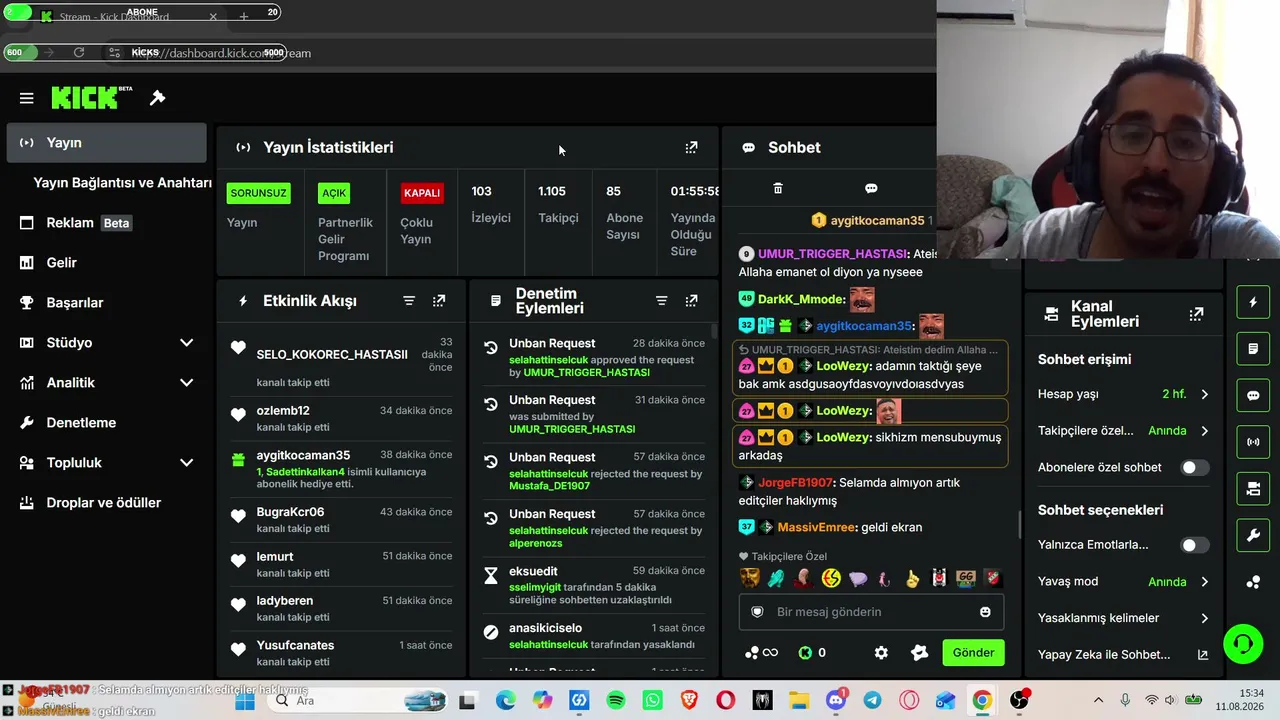Open Yayın Bağlantısı ve Anahtarı
The image size is (1280, 720).
coord(122,183)
